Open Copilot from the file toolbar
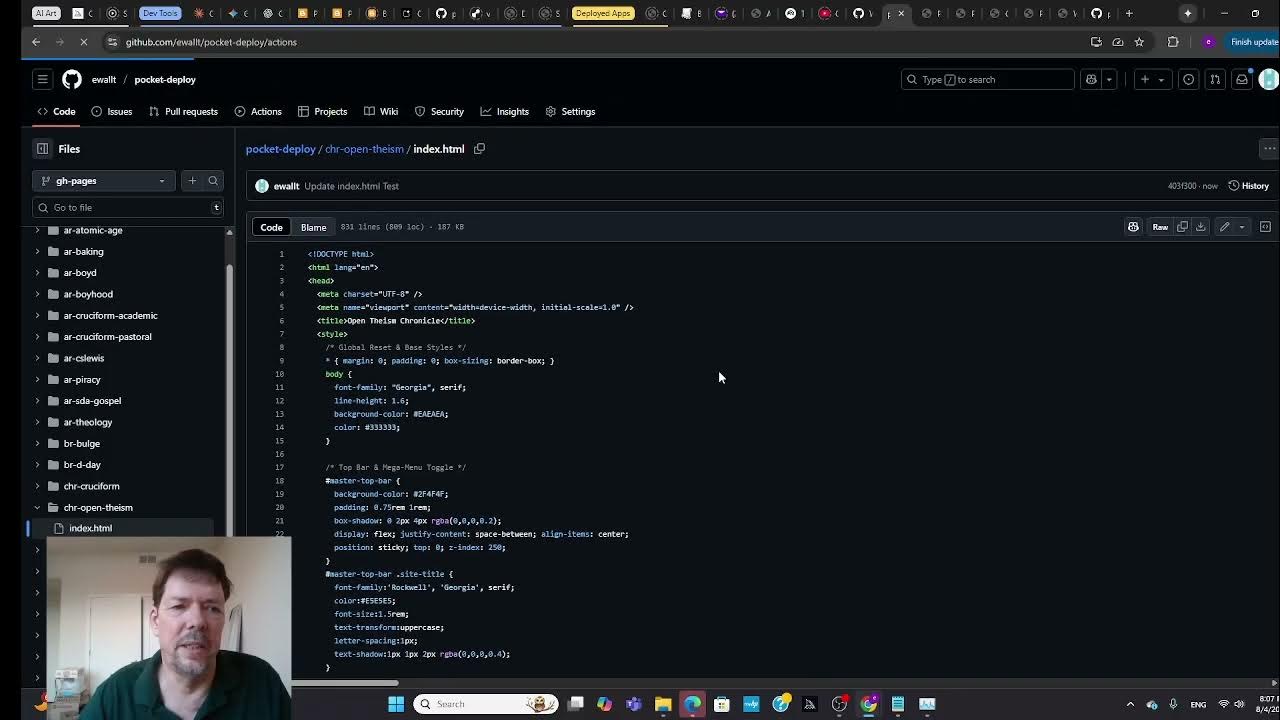This screenshot has height=720, width=1280. point(1133,227)
